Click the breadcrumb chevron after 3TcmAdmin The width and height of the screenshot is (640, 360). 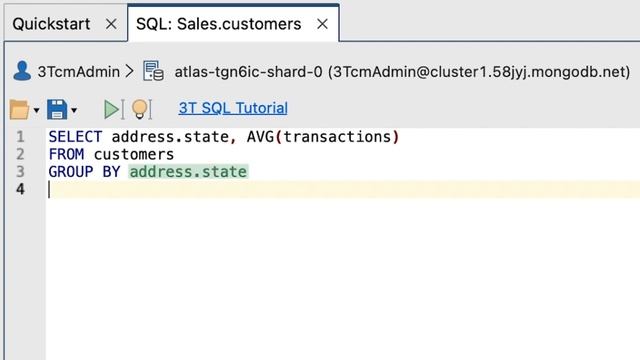click(x=129, y=71)
